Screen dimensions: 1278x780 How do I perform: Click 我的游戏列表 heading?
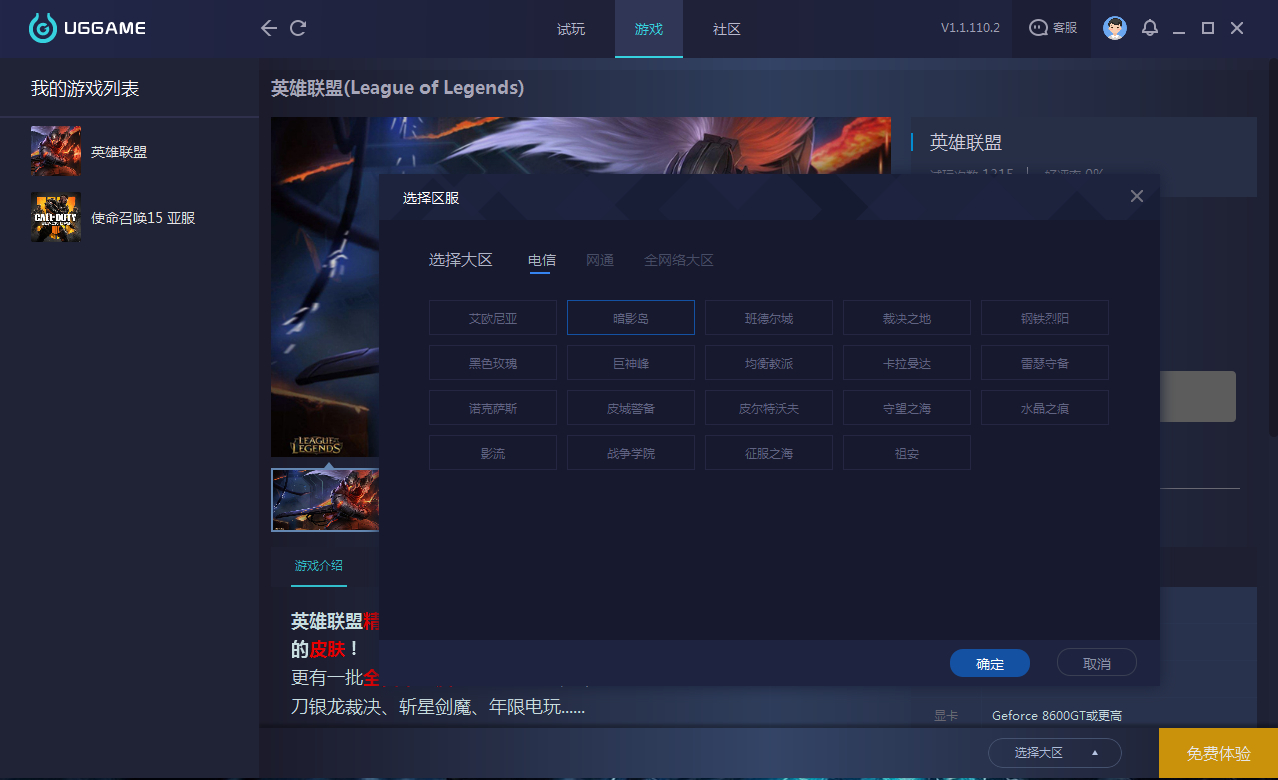coord(85,89)
